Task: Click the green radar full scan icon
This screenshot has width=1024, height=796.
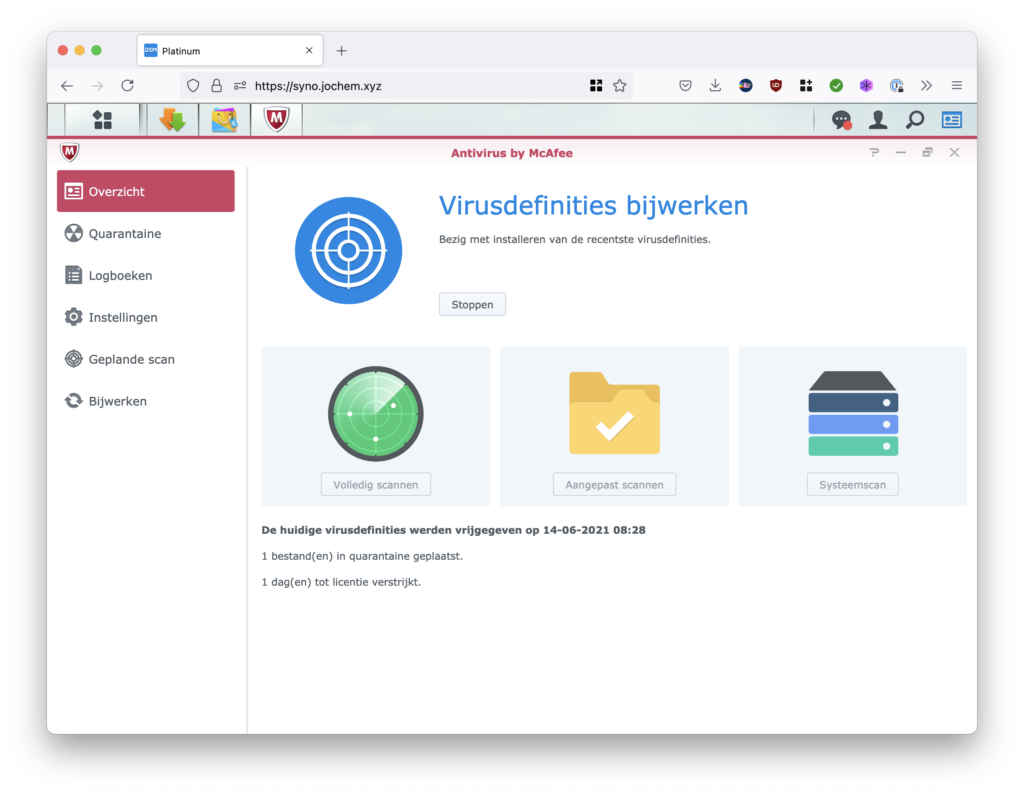Action: click(376, 413)
